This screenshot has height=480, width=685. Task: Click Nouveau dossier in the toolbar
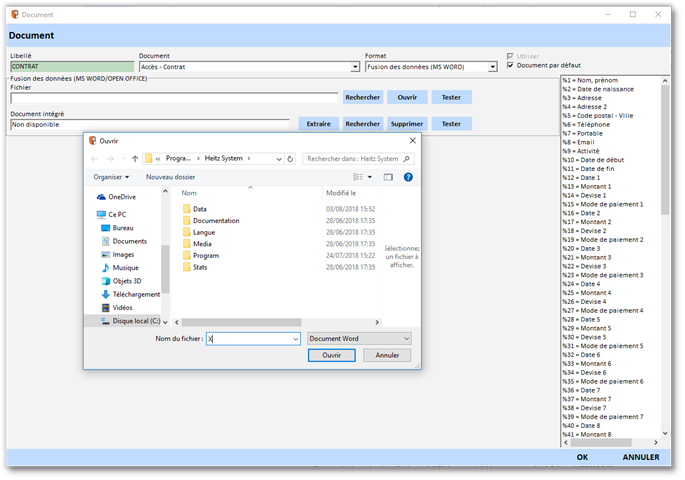click(x=170, y=177)
